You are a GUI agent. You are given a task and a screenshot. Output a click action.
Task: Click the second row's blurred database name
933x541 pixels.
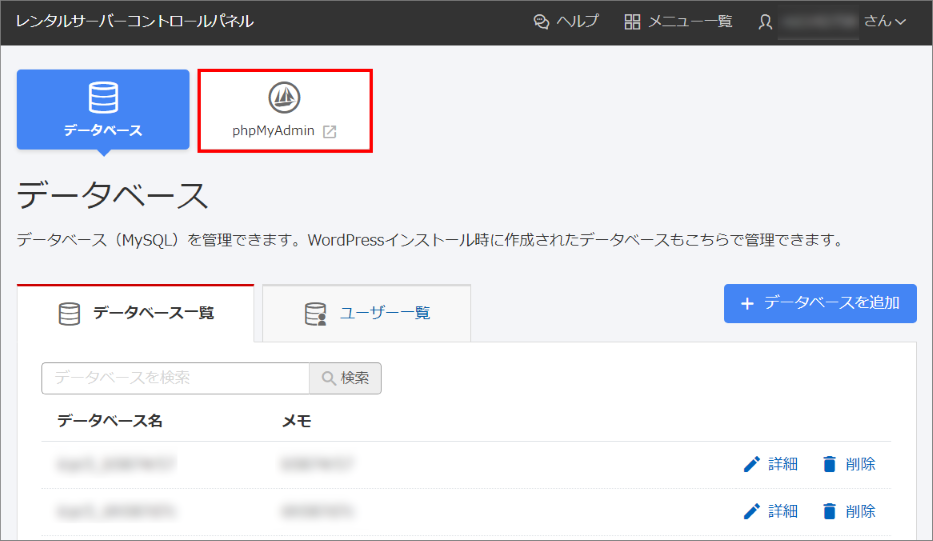pyautogui.click(x=116, y=511)
